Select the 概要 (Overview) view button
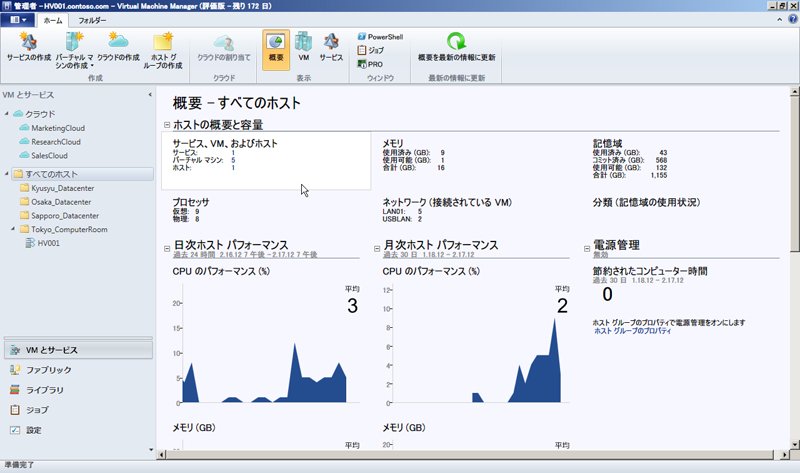Screen dimensions: 800x473 [x=276, y=49]
